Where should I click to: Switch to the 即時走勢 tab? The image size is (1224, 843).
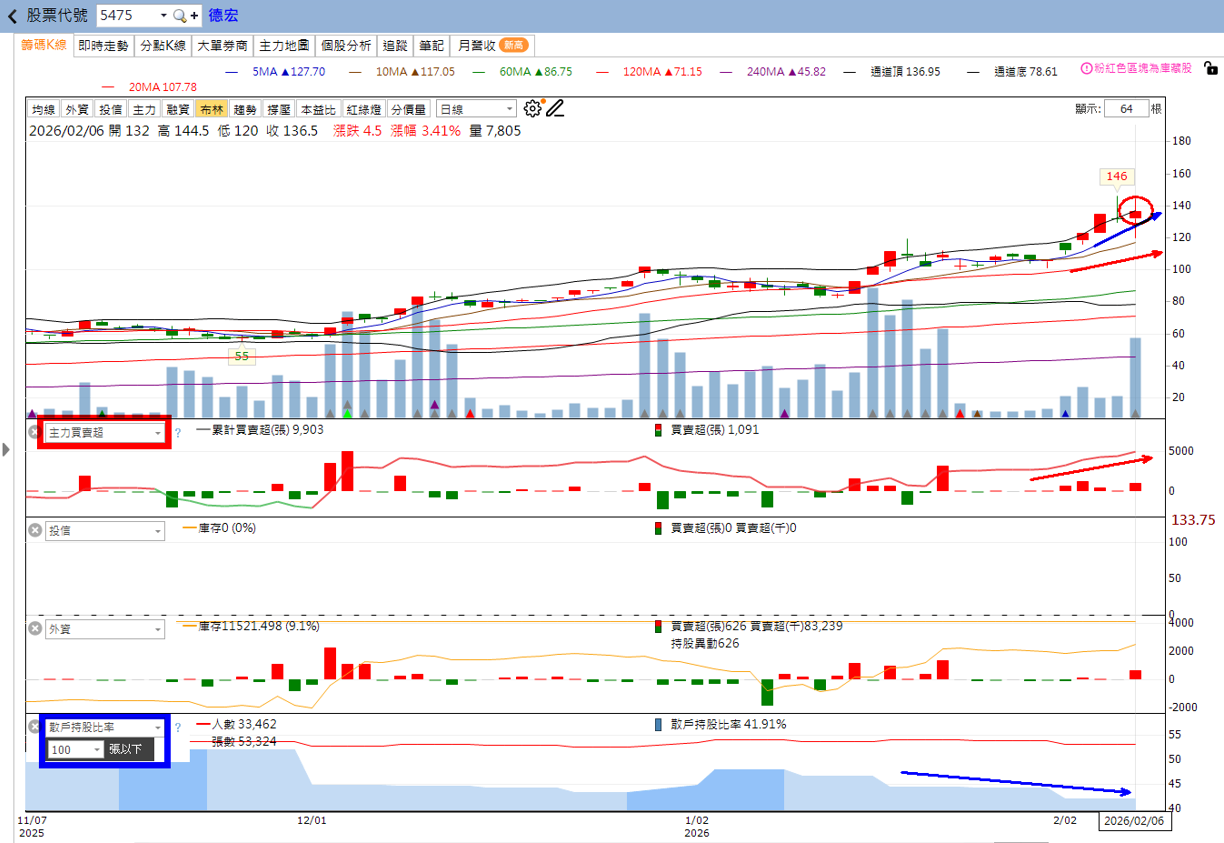coord(103,45)
